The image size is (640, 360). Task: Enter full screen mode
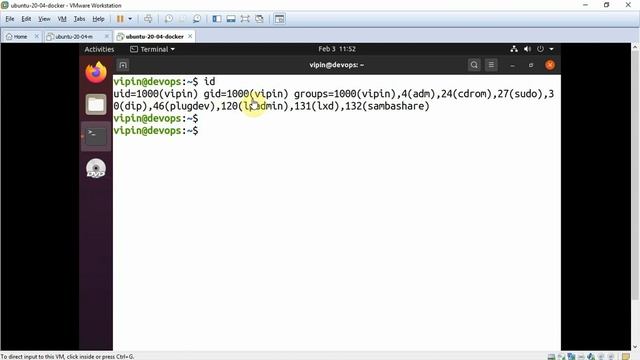[245, 19]
